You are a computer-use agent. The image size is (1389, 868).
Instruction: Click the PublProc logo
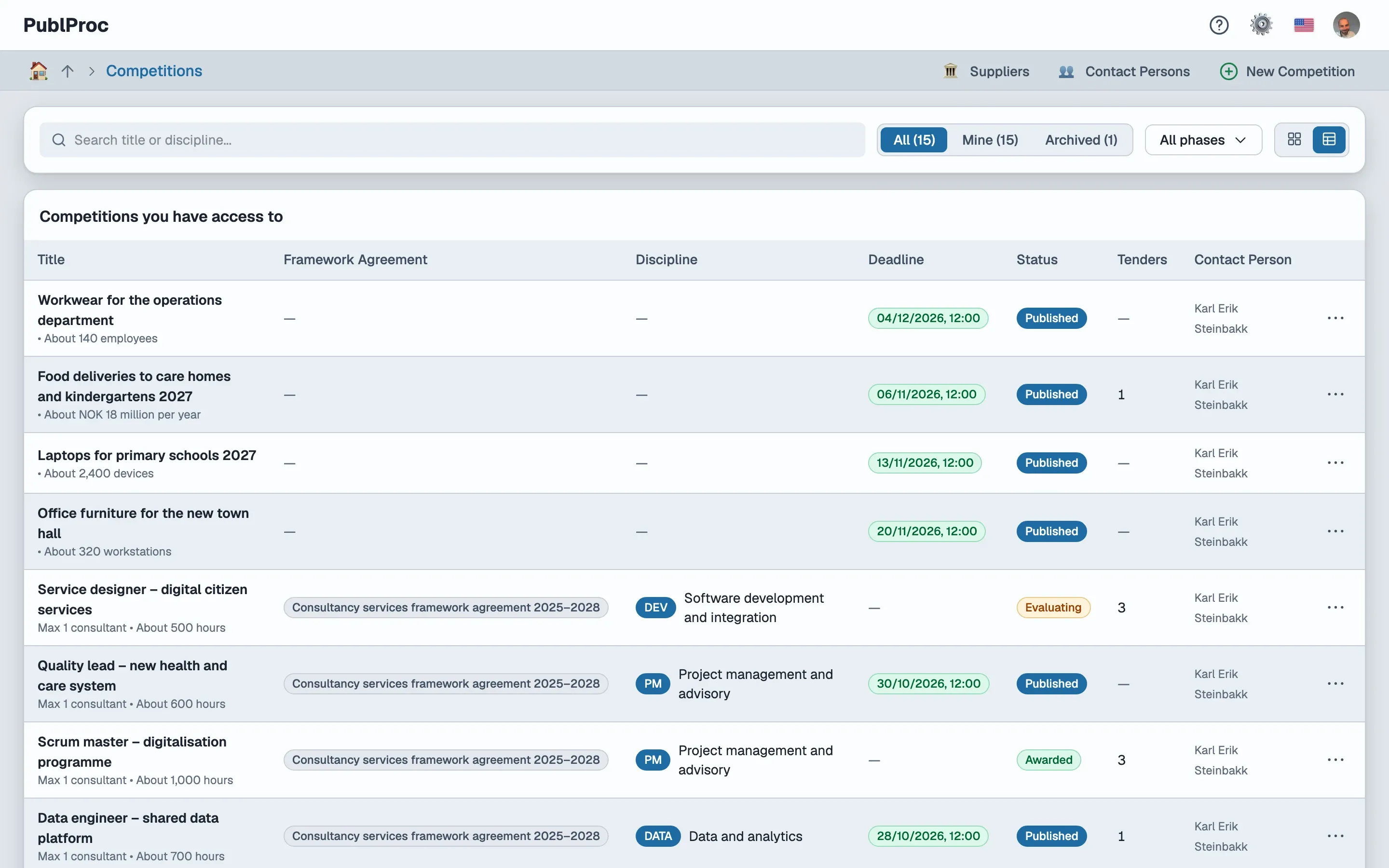[66, 25]
